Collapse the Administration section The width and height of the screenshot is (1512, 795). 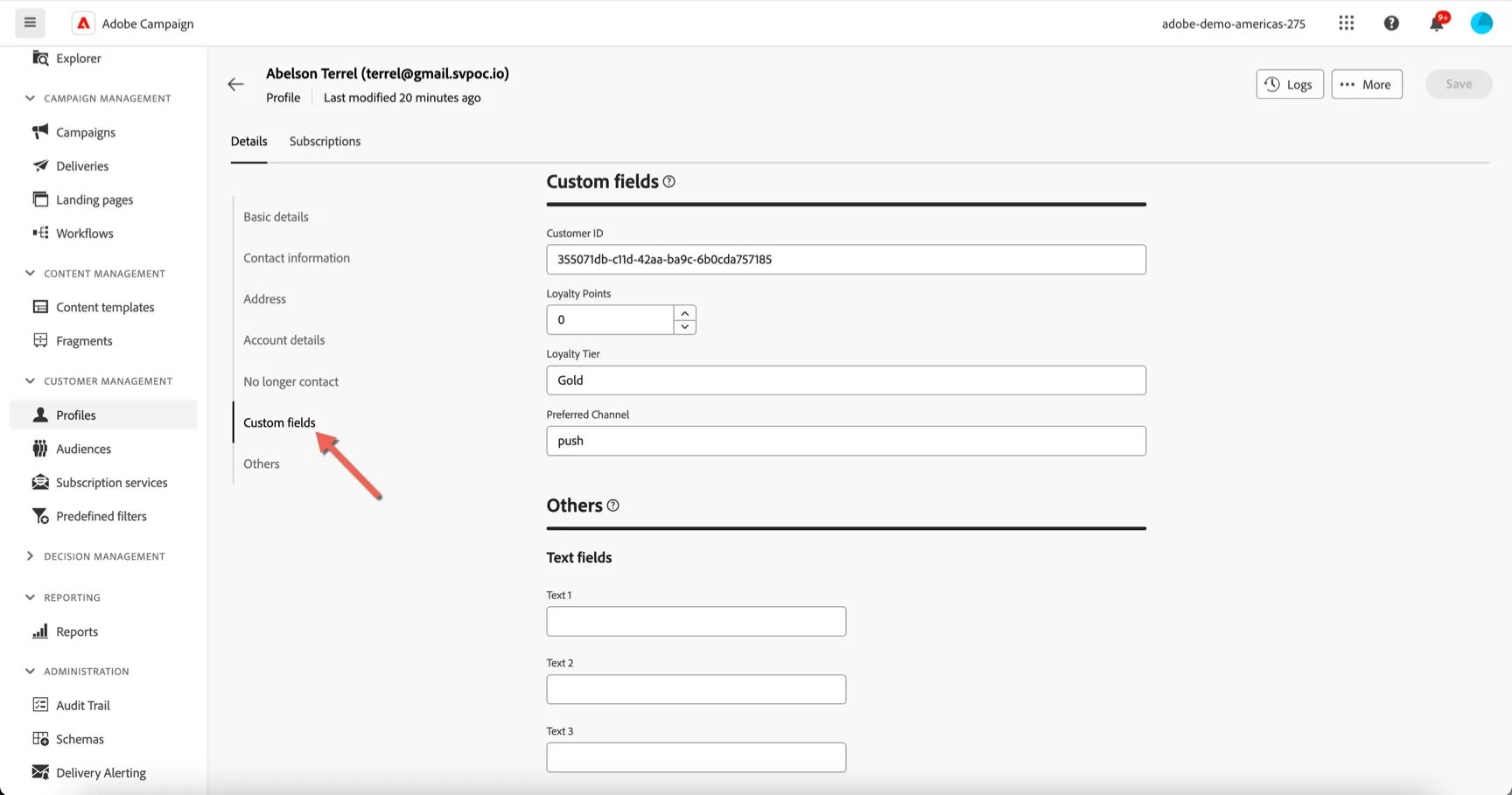(31, 671)
